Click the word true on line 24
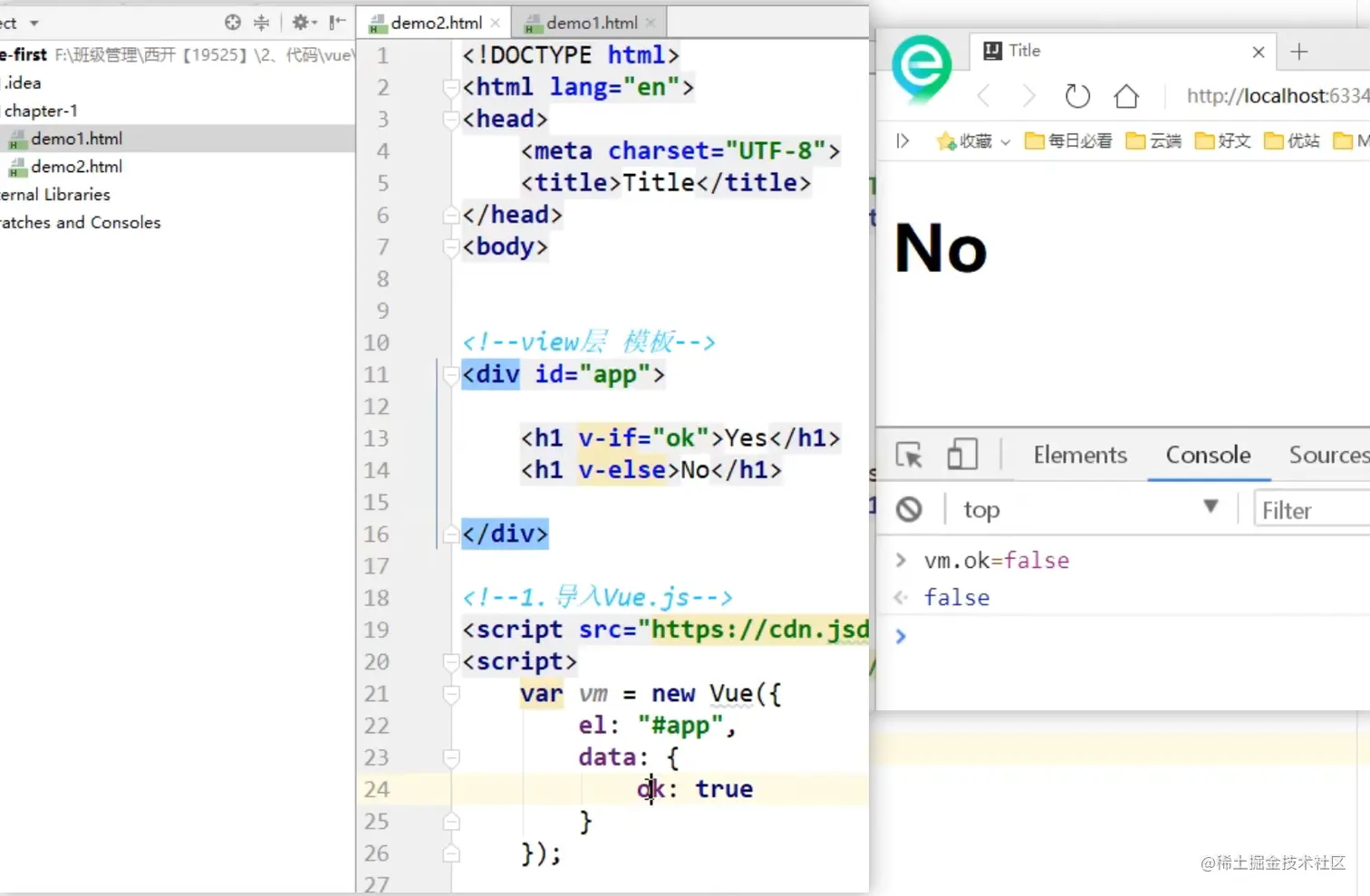Image resolution: width=1370 pixels, height=896 pixels. pos(724,789)
